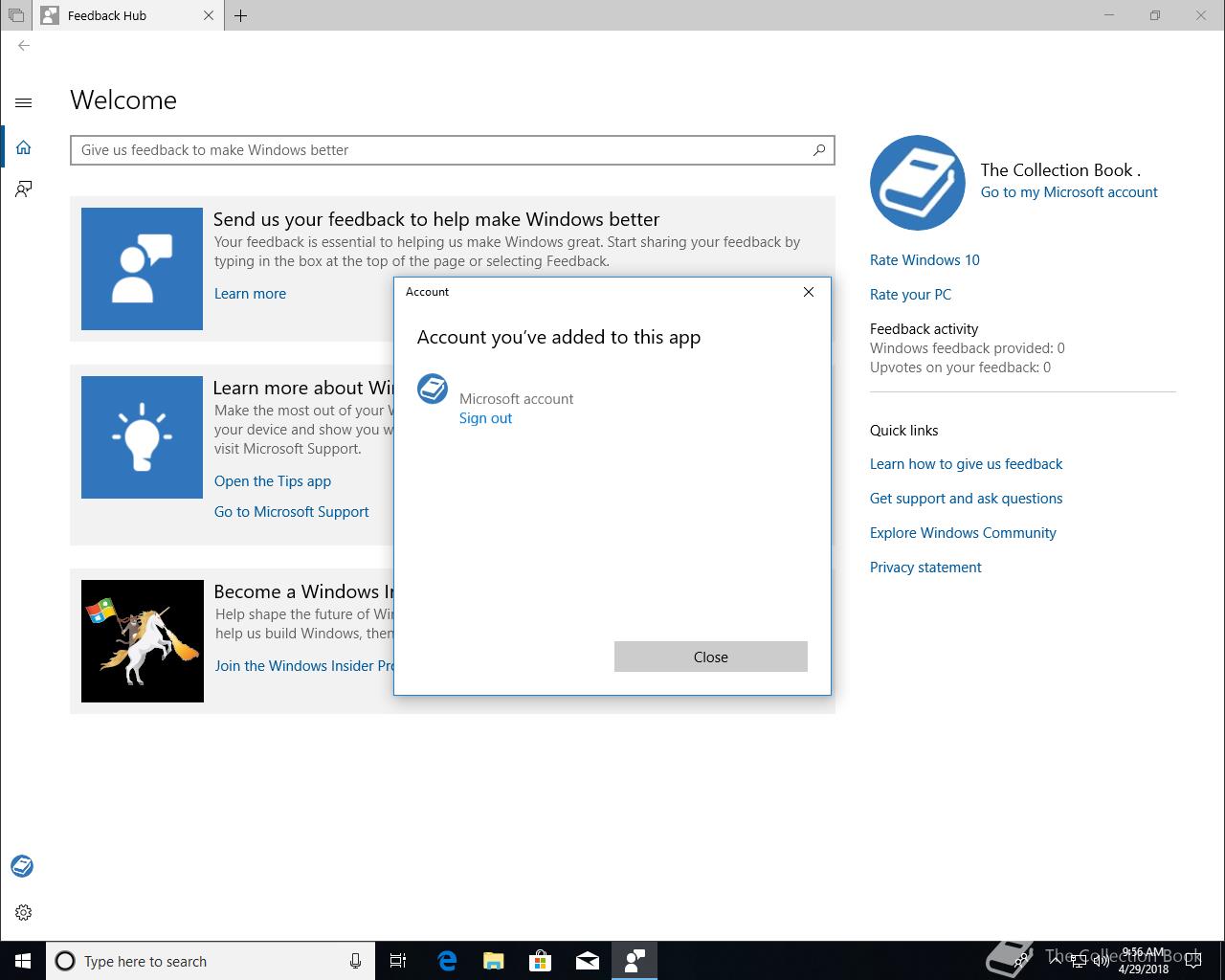Open Microsoft Store from the taskbar
Screen dimensions: 1225x980
[x=540, y=961]
